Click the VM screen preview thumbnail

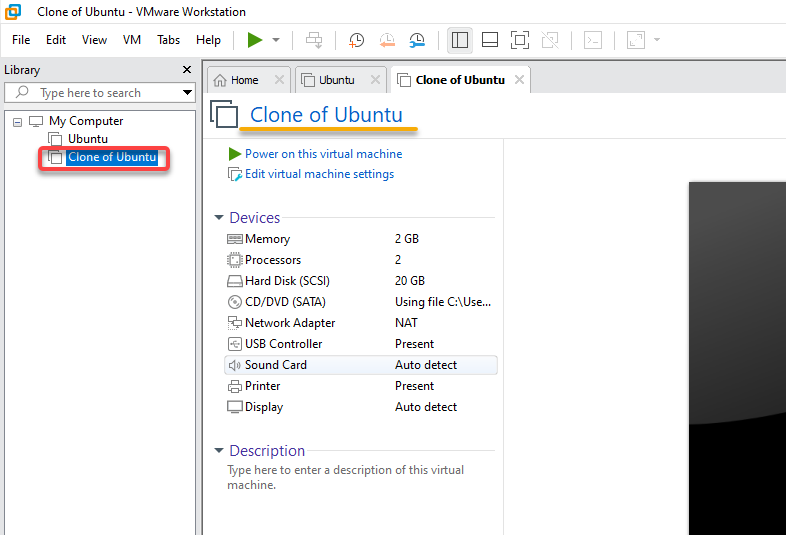pos(737,358)
